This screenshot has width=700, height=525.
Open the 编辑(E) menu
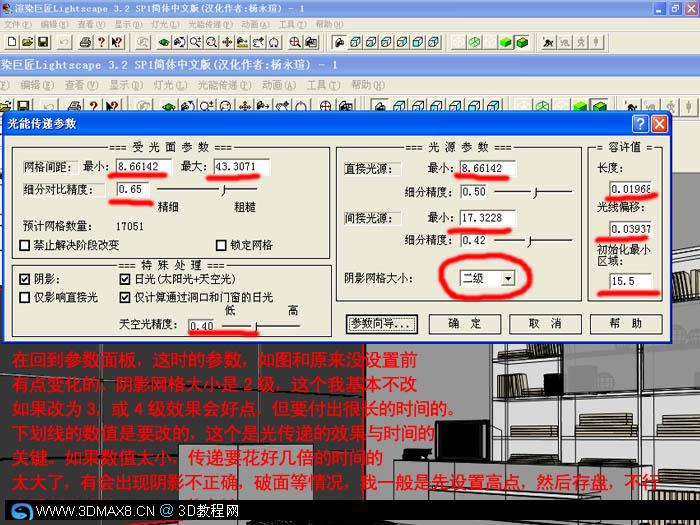click(x=54, y=24)
